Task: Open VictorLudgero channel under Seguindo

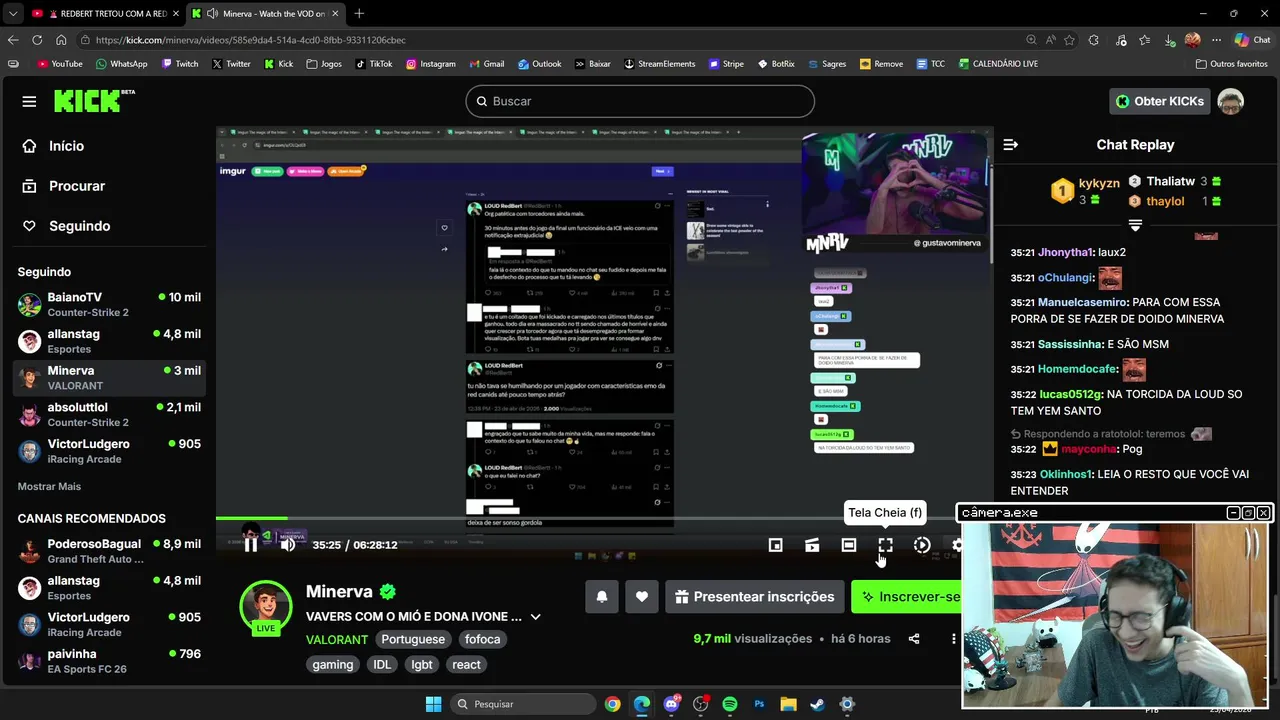Action: pos(109,451)
